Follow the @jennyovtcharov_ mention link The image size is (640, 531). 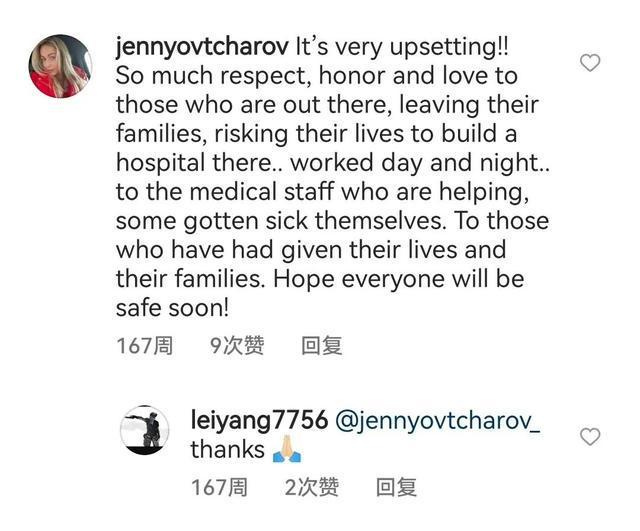pos(438,420)
